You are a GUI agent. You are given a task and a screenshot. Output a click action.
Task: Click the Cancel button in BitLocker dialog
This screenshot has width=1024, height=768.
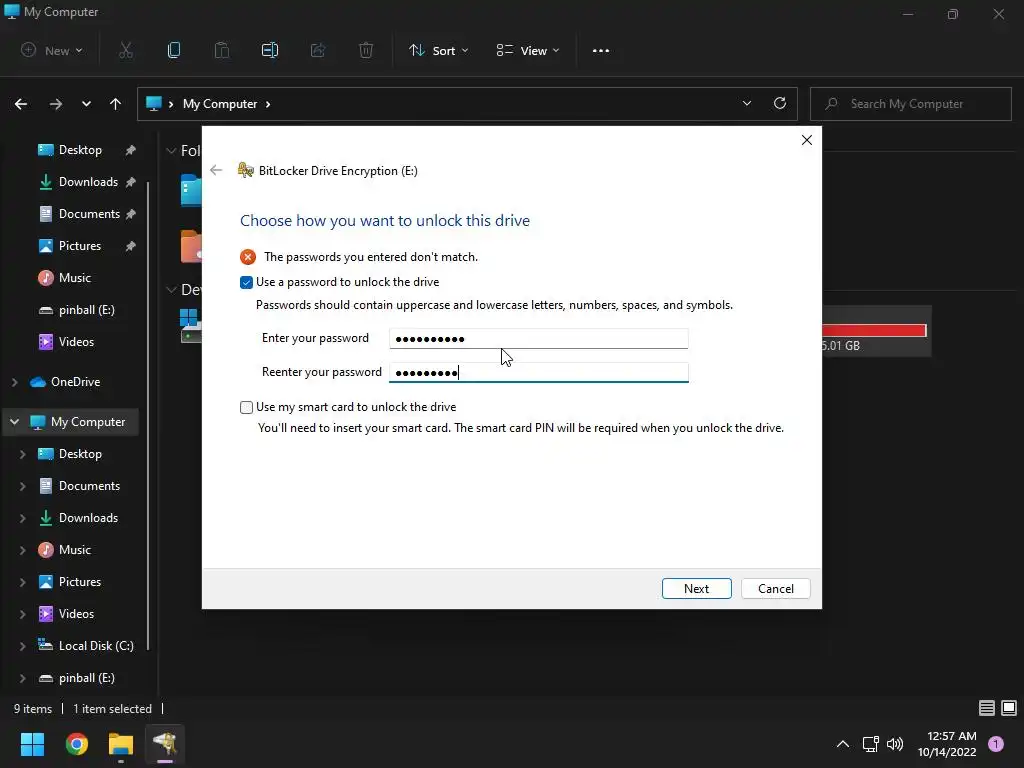point(776,588)
